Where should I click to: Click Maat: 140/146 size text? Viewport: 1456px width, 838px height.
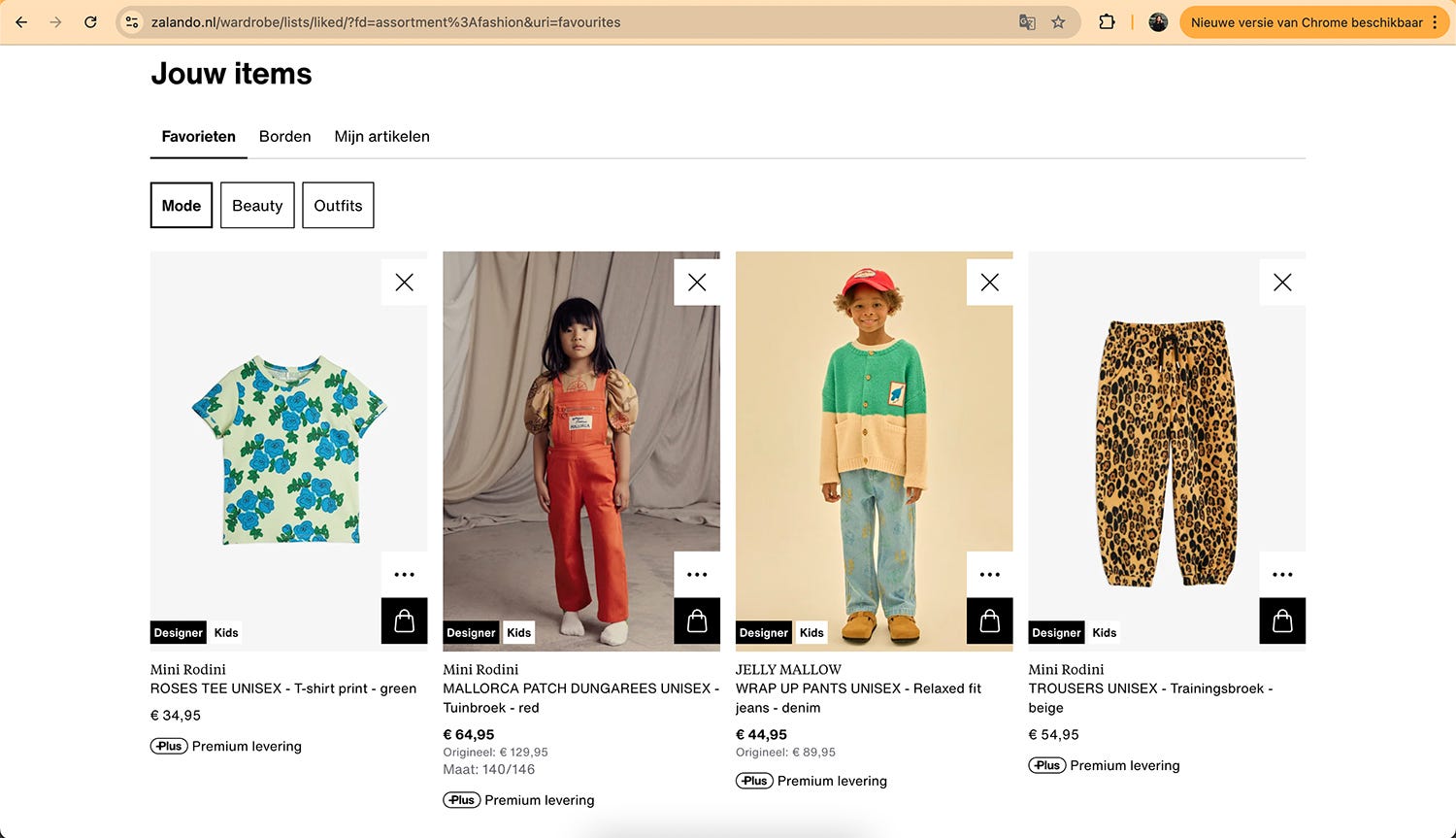(489, 770)
